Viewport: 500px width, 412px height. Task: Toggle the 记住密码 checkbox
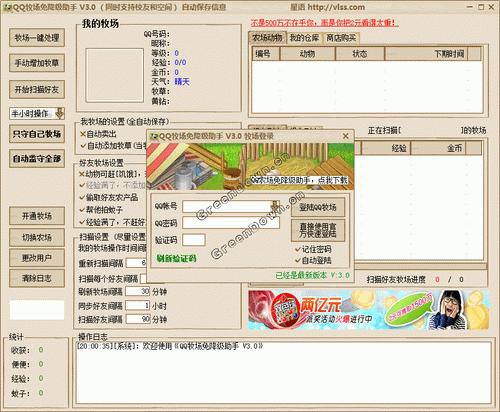point(313,249)
